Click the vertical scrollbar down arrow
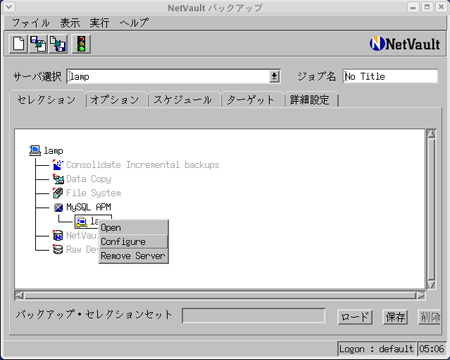Viewport: 450px width, 360px height. [x=431, y=285]
